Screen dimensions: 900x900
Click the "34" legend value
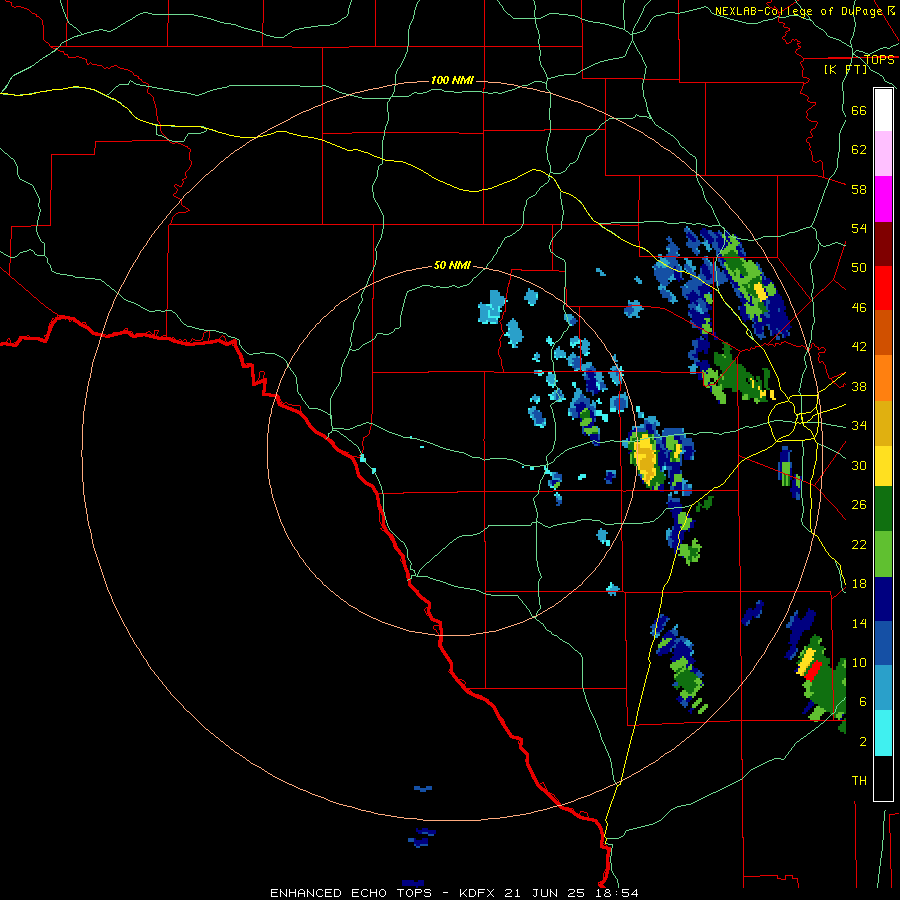coord(859,426)
